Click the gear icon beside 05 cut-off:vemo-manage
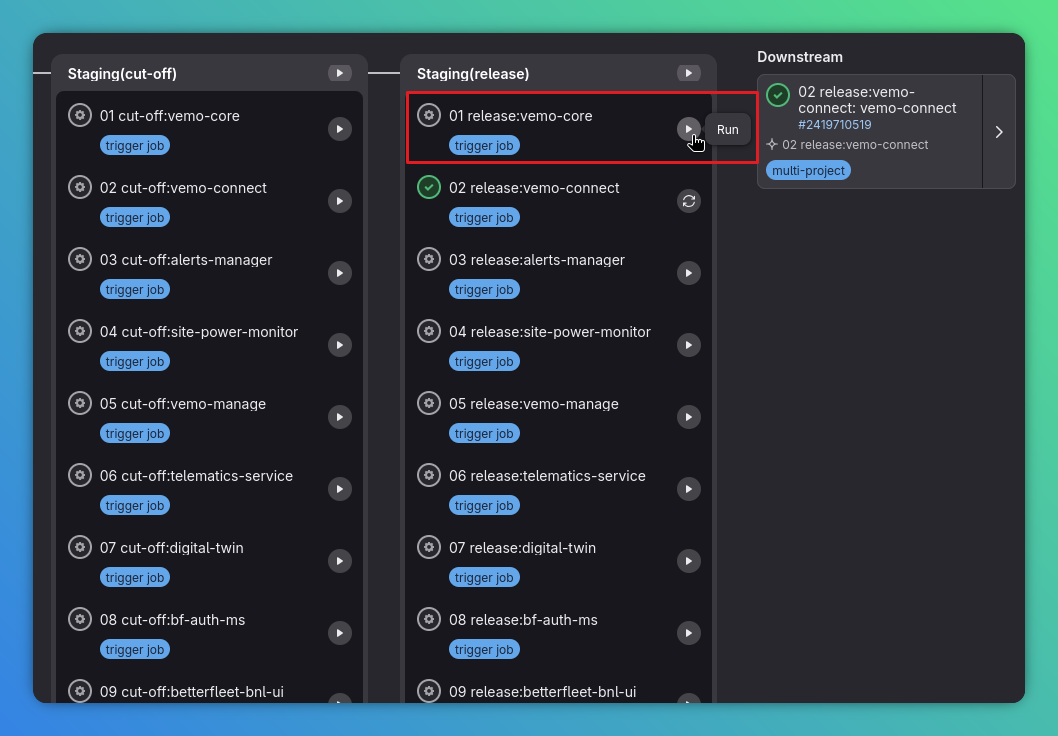This screenshot has height=736, width=1058. (80, 403)
